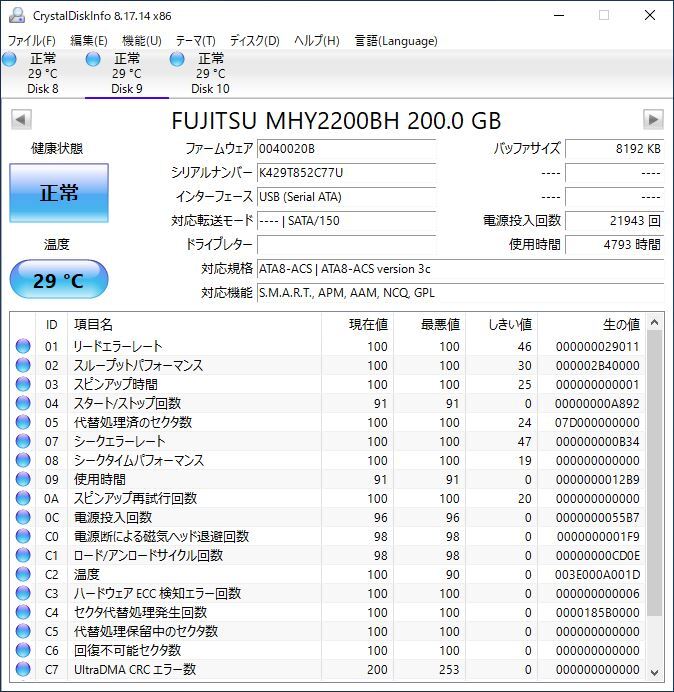Open the 言語(Language) menu
This screenshot has width=674, height=692.
pyautogui.click(x=396, y=41)
